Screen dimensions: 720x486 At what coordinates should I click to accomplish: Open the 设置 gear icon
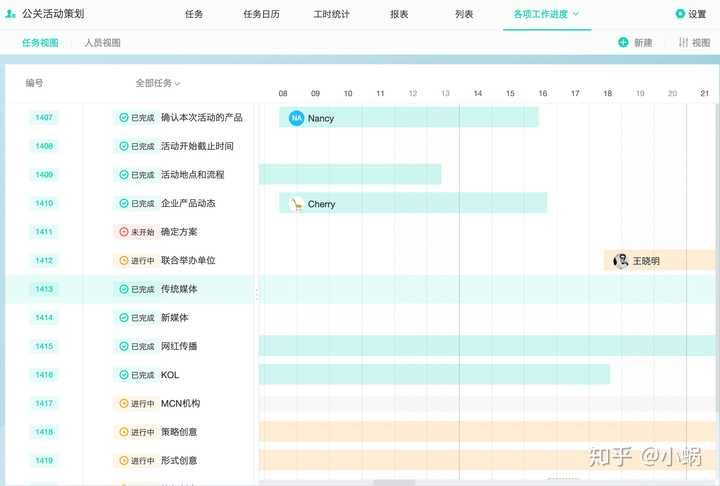680,14
